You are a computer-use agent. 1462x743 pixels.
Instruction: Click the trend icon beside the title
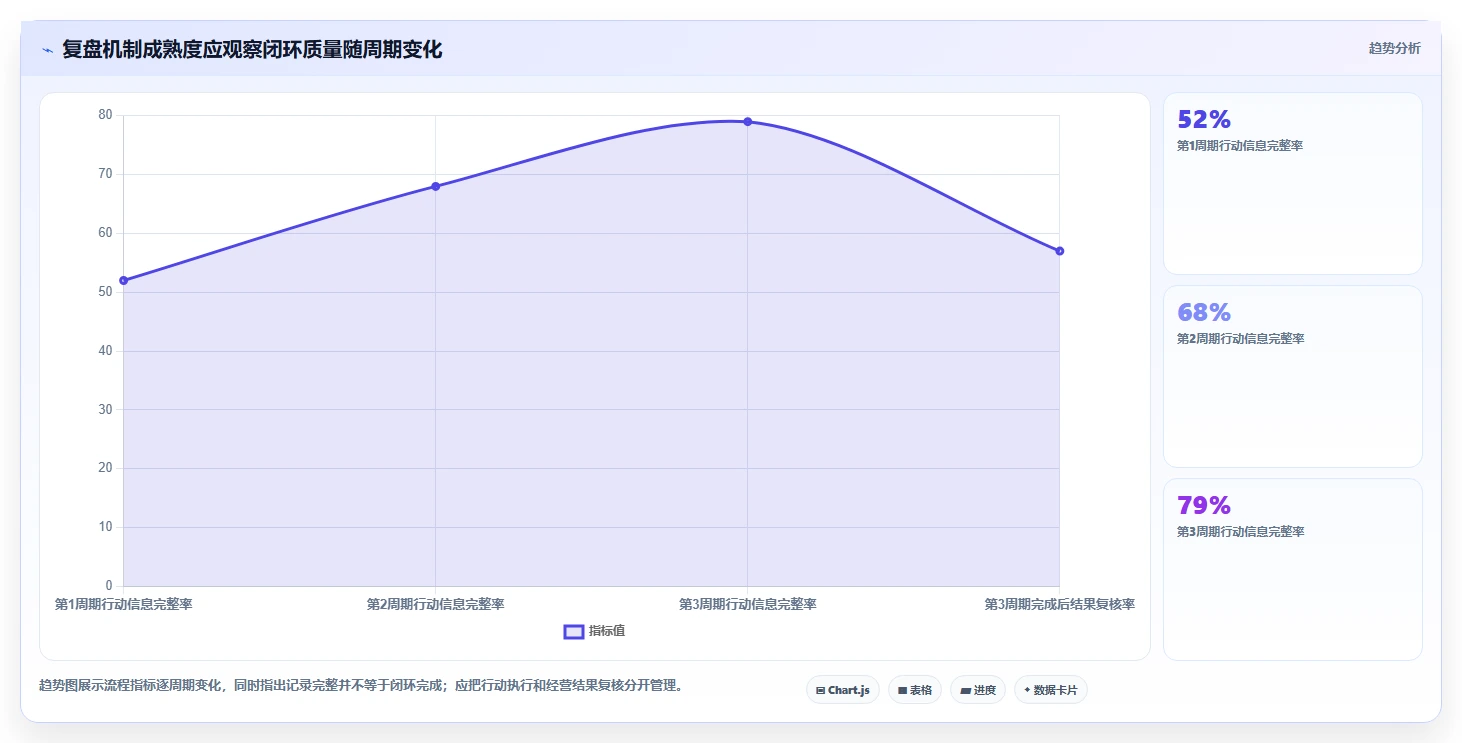coord(48,50)
